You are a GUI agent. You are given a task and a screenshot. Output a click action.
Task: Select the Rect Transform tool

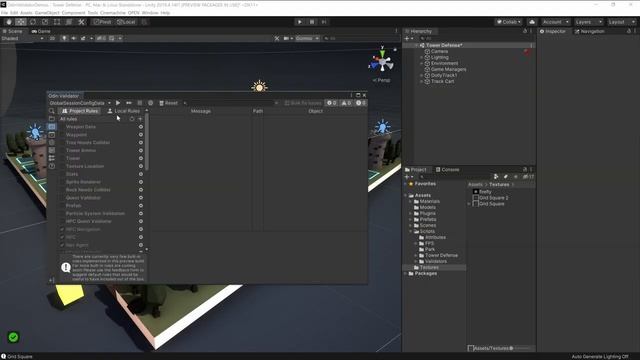[57, 22]
